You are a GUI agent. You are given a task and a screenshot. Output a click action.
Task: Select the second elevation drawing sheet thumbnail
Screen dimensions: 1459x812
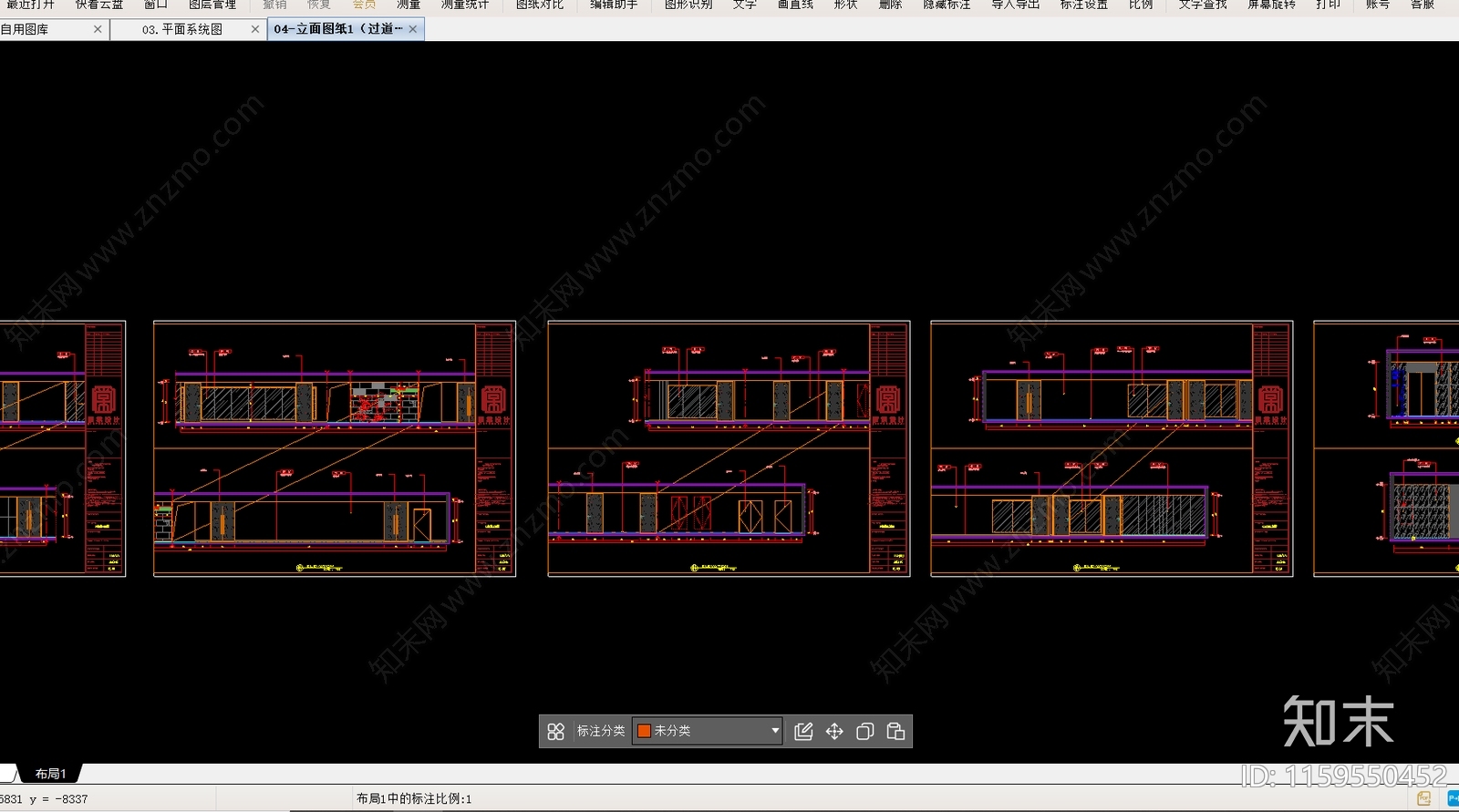pos(335,448)
